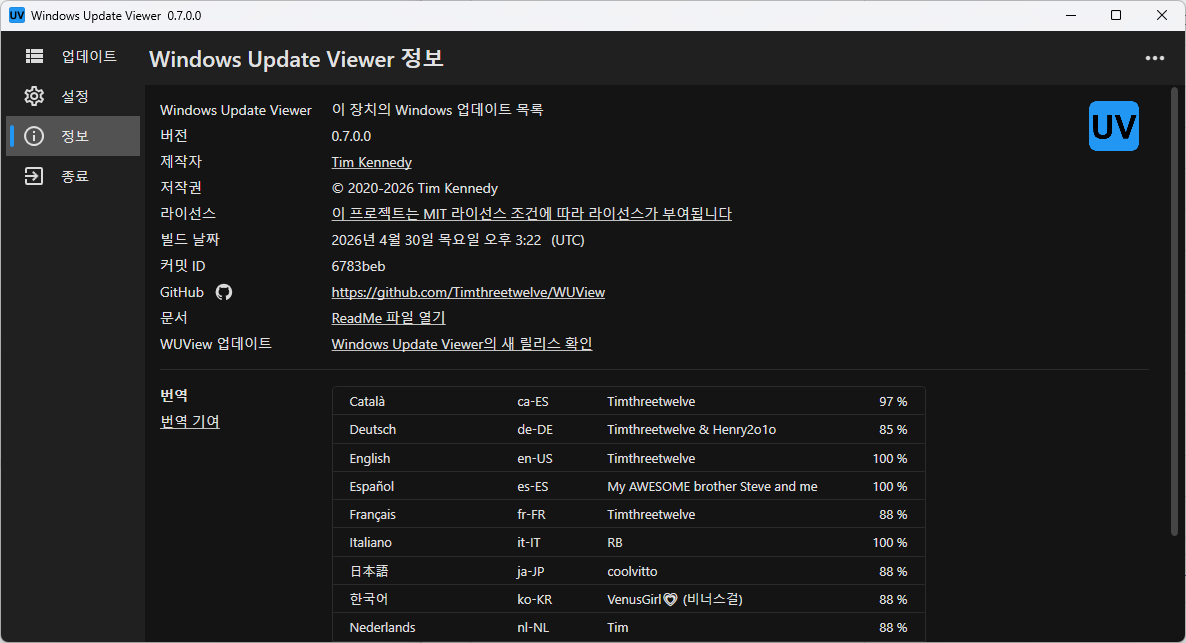Click the ja-JP locale code
Screen dimensions: 1186x643
pos(532,571)
